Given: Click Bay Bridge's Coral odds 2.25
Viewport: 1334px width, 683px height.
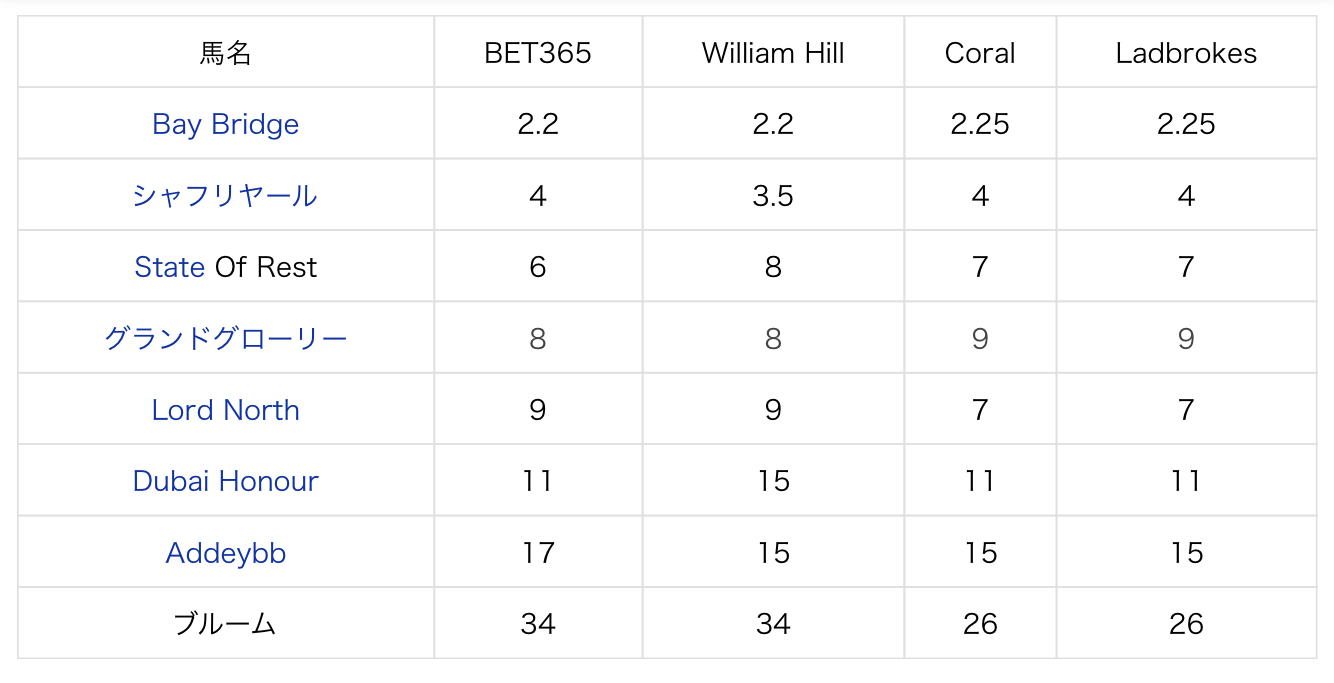Looking at the screenshot, I should click(x=980, y=124).
